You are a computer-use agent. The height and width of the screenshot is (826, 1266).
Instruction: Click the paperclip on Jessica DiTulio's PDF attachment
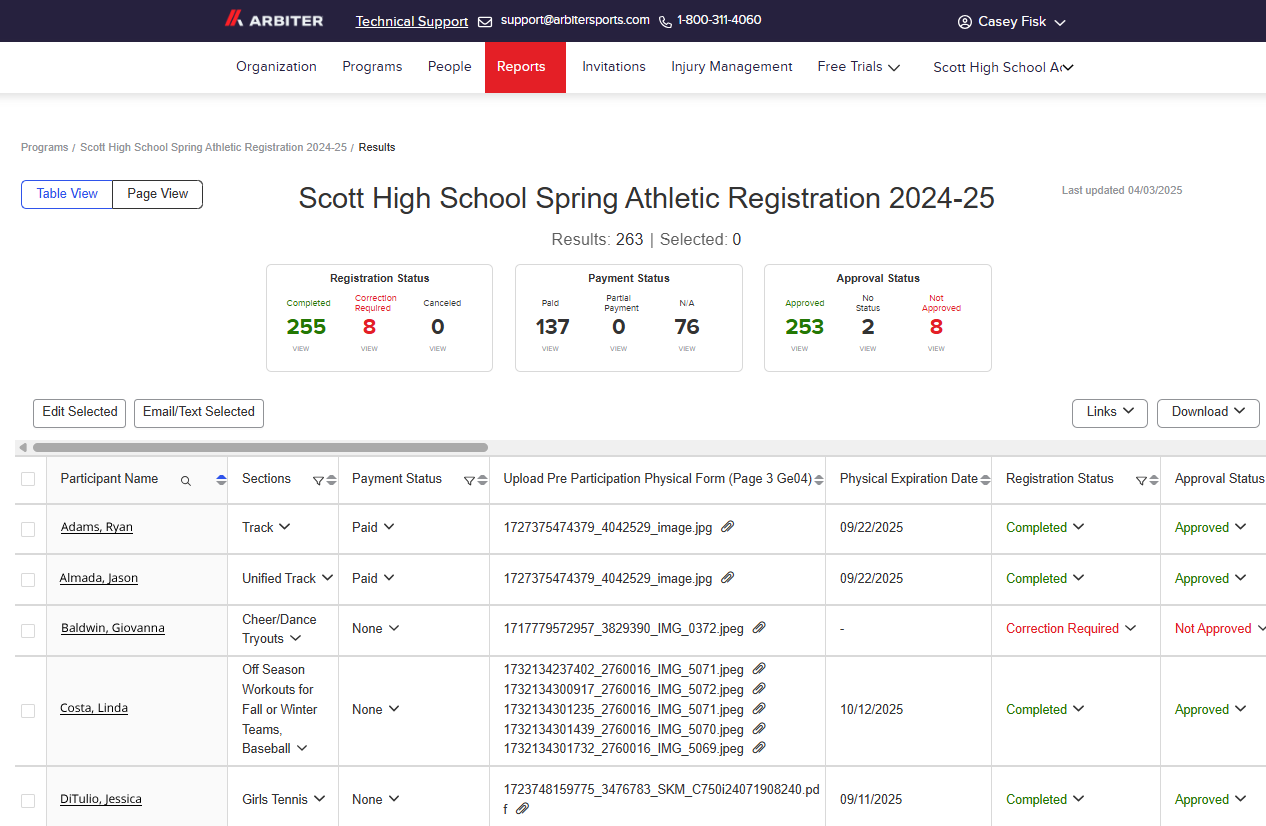tap(521, 808)
